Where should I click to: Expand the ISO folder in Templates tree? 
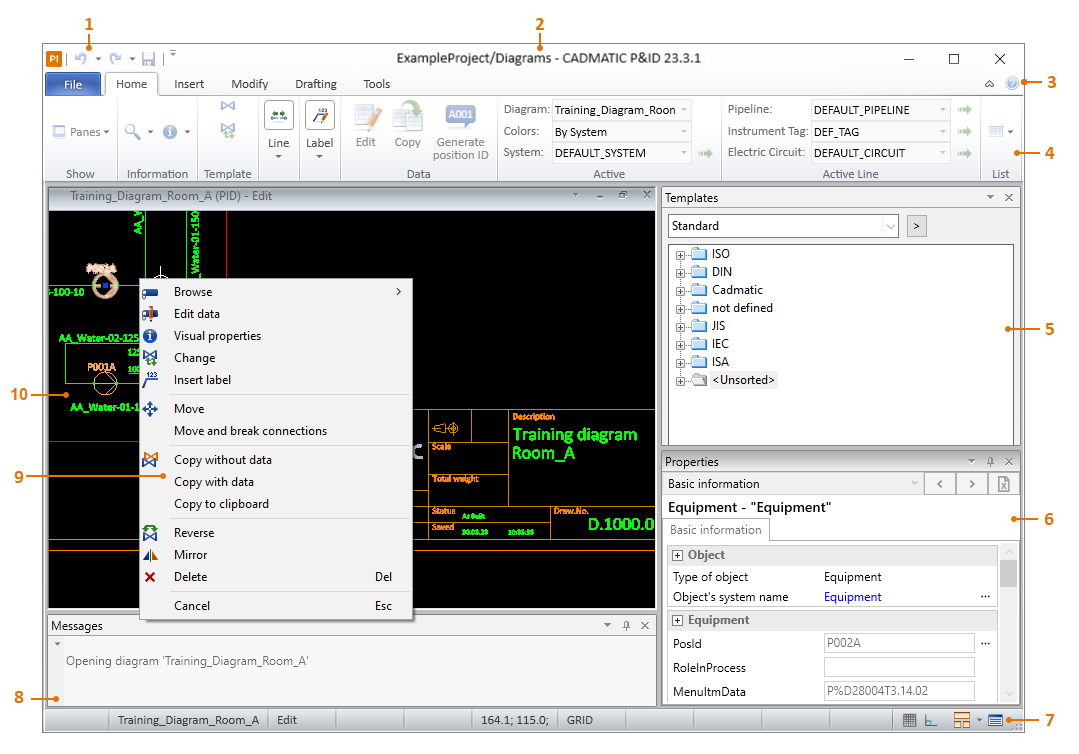pos(681,255)
